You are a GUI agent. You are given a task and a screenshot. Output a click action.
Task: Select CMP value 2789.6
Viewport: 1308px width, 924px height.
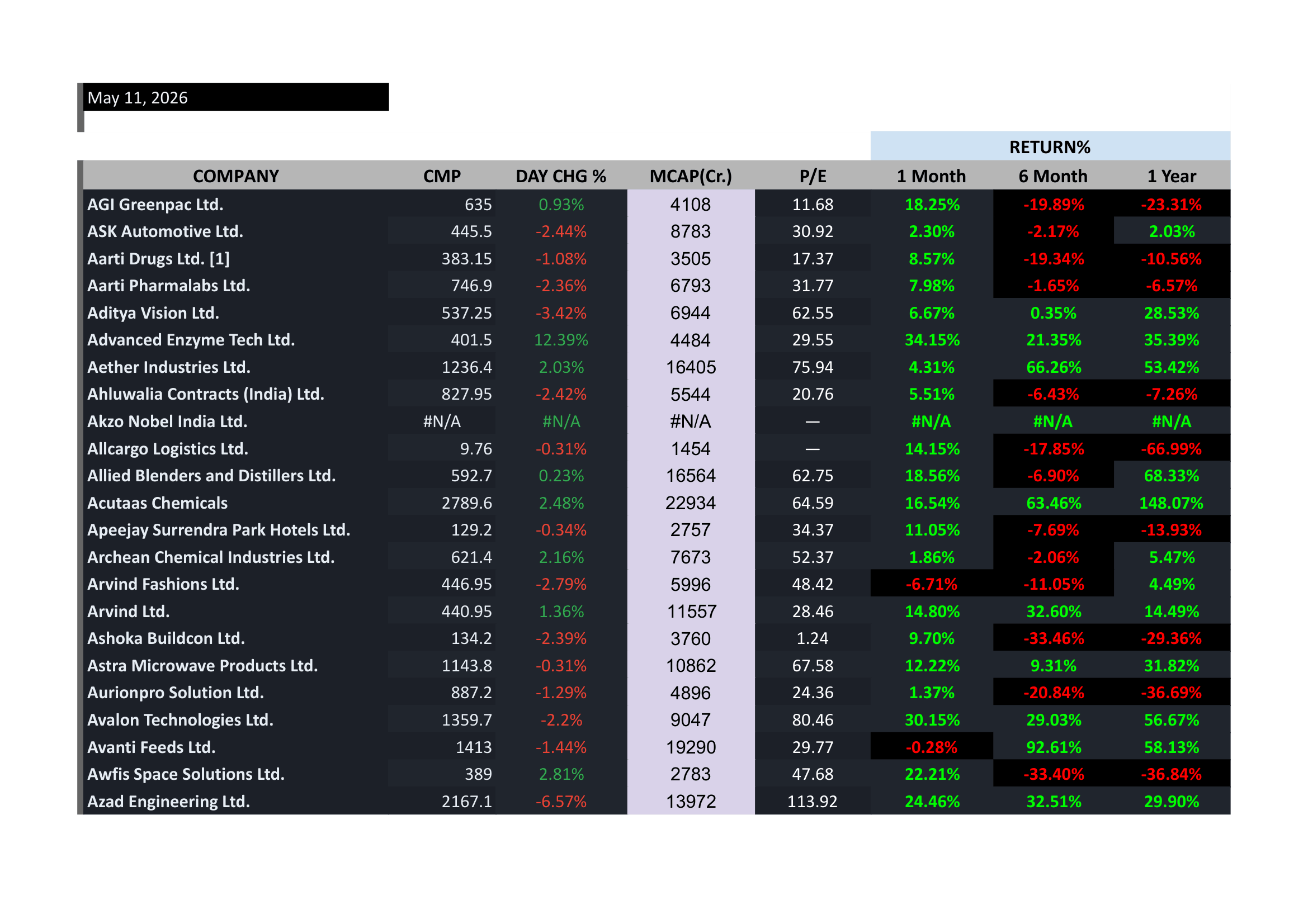(466, 503)
